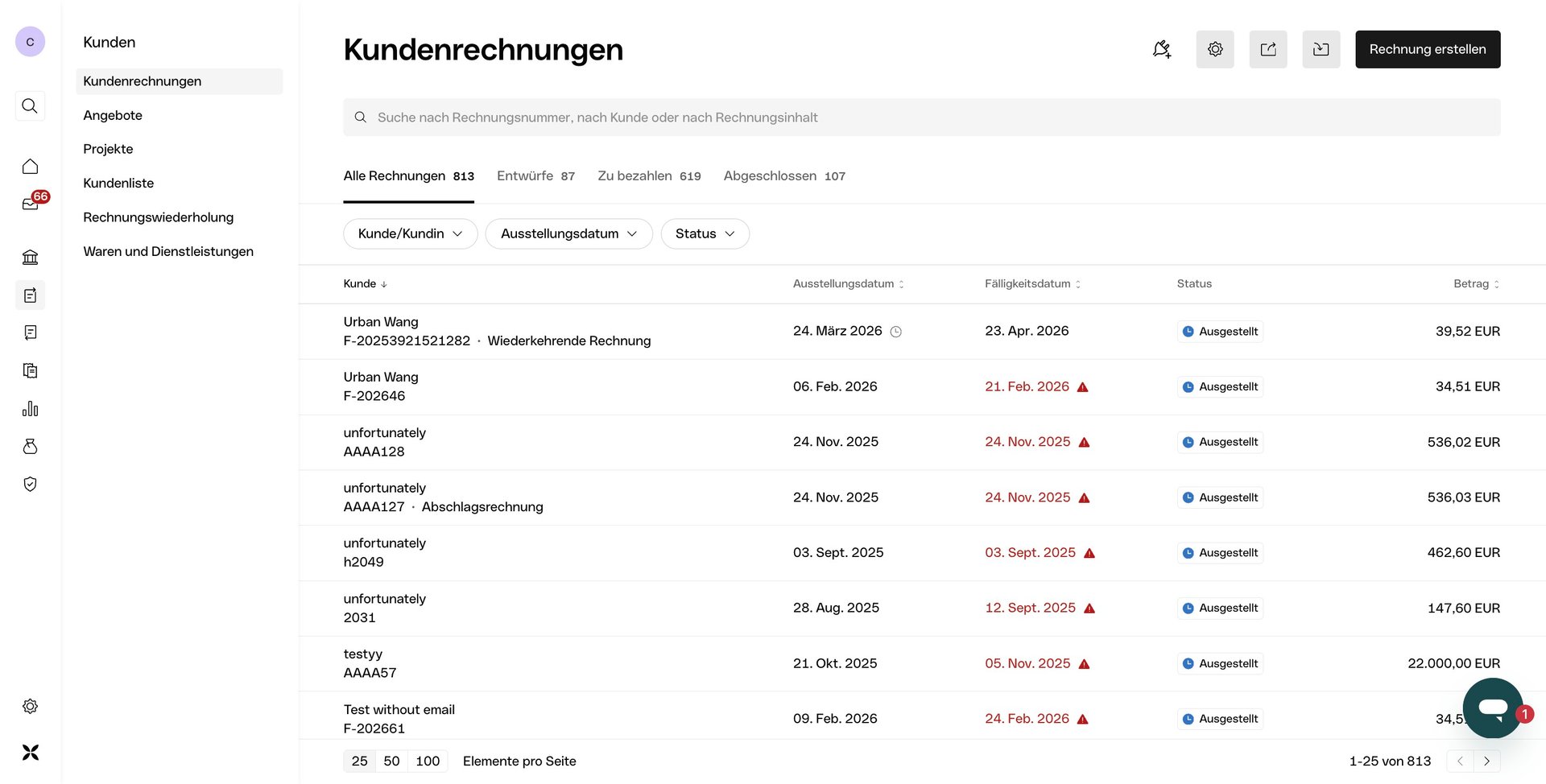Click the invoice settings gear button

(1214, 49)
